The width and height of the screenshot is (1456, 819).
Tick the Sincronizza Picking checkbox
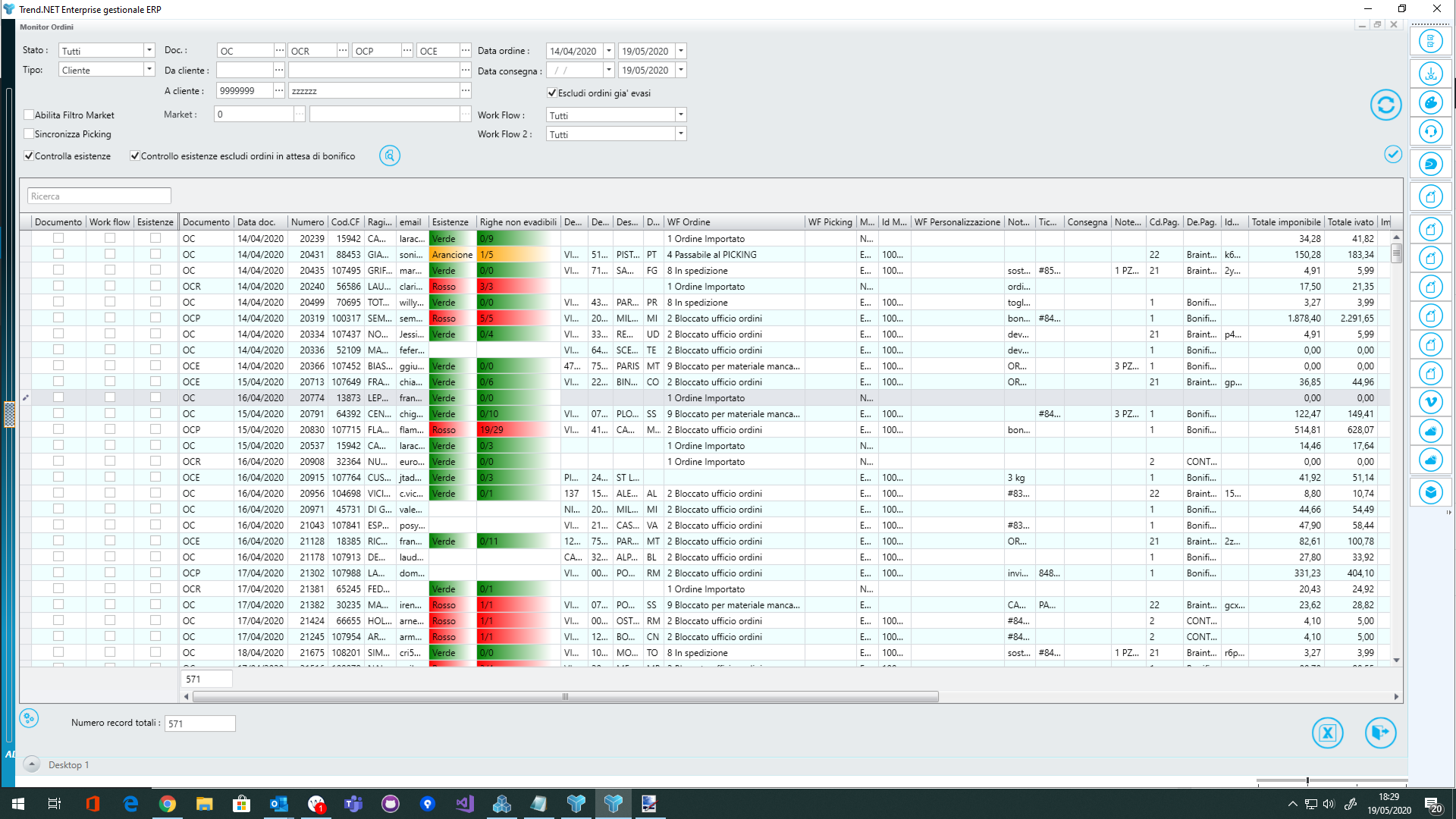(29, 133)
